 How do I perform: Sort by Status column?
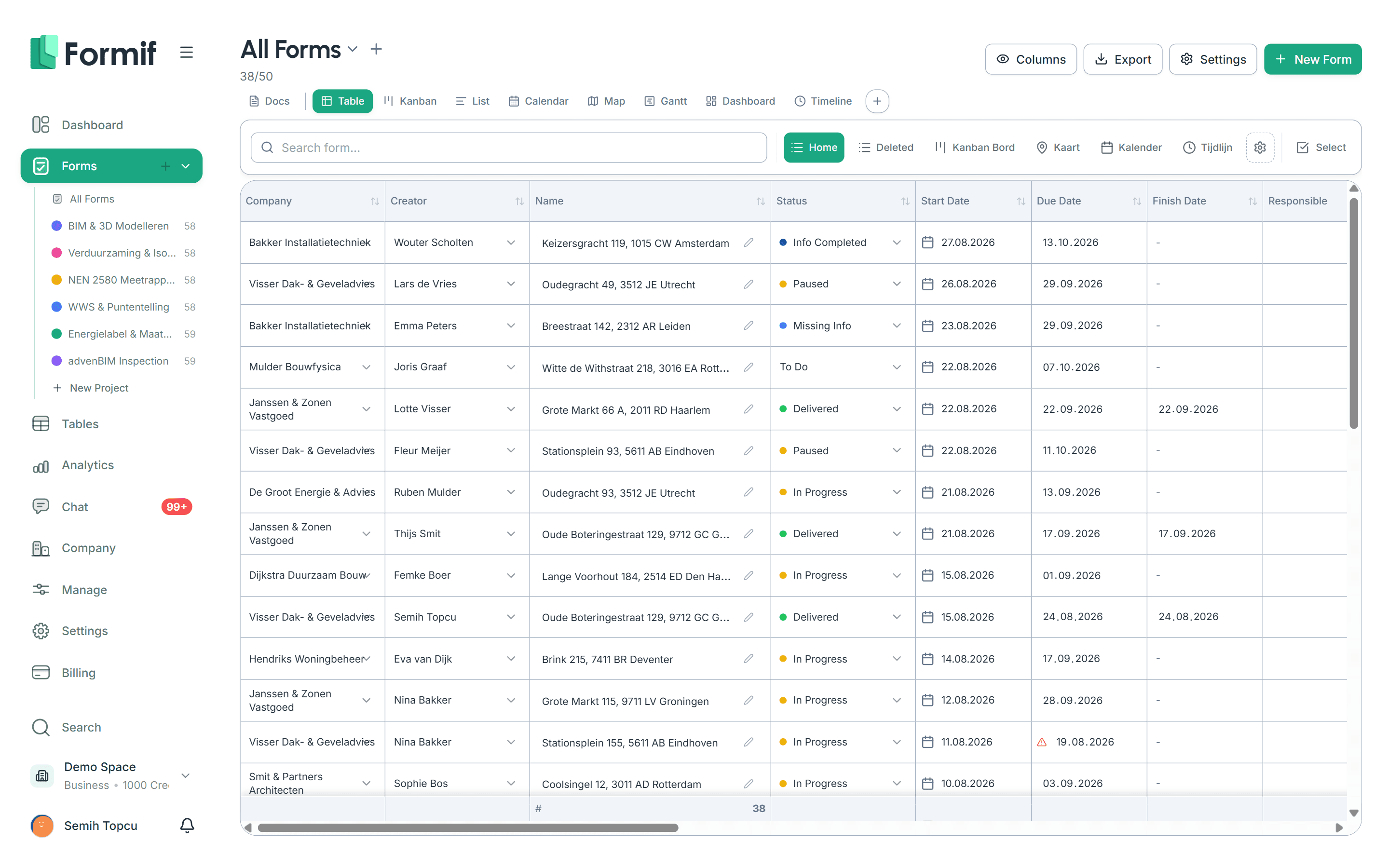(905, 201)
